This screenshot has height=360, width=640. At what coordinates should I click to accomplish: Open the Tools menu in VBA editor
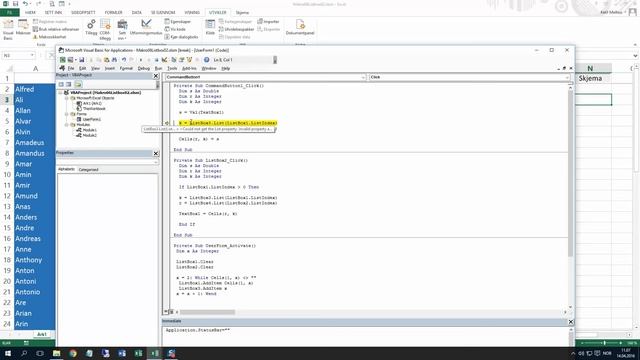[172, 68]
